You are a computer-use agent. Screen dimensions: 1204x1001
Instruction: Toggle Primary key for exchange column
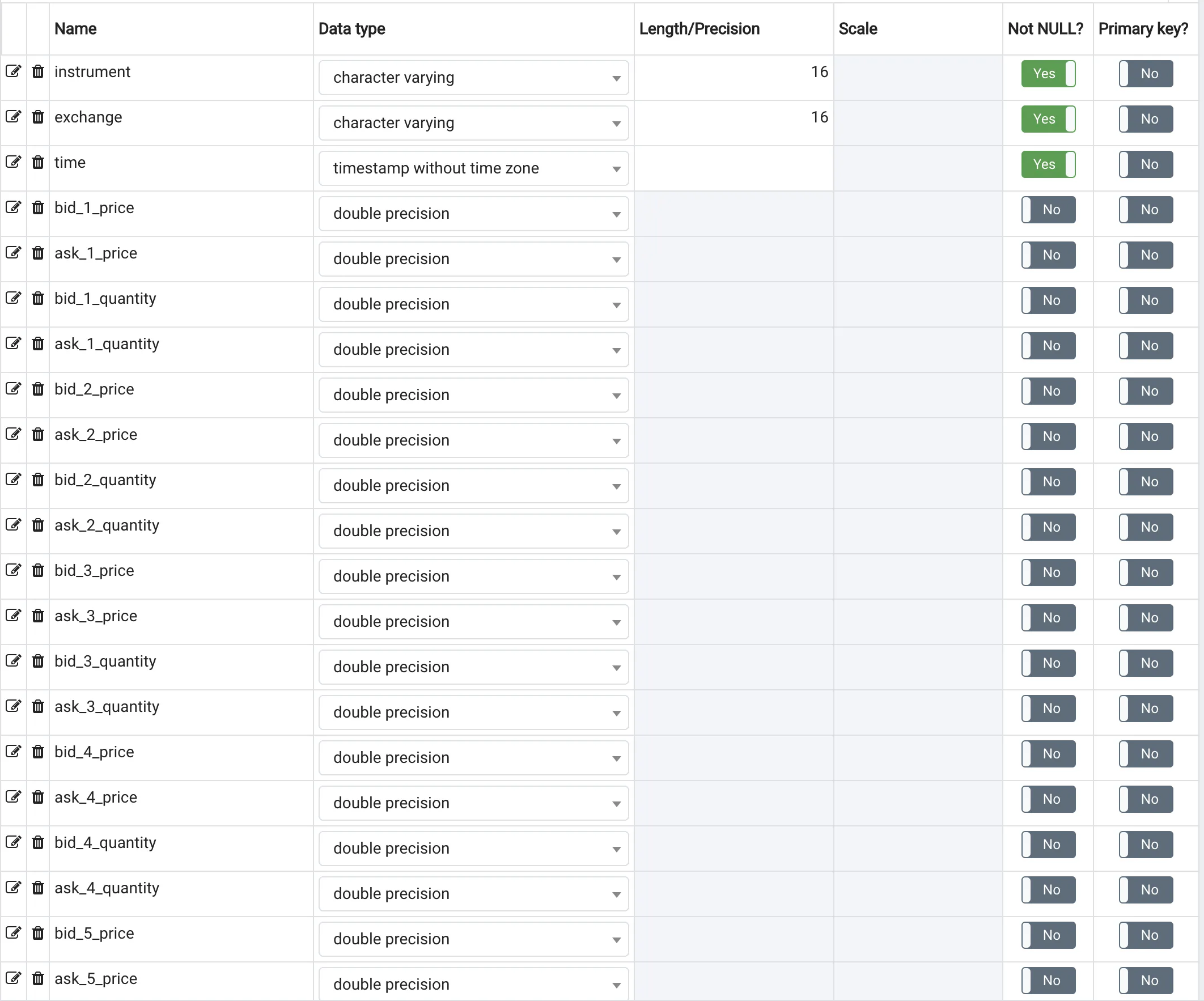[1145, 119]
